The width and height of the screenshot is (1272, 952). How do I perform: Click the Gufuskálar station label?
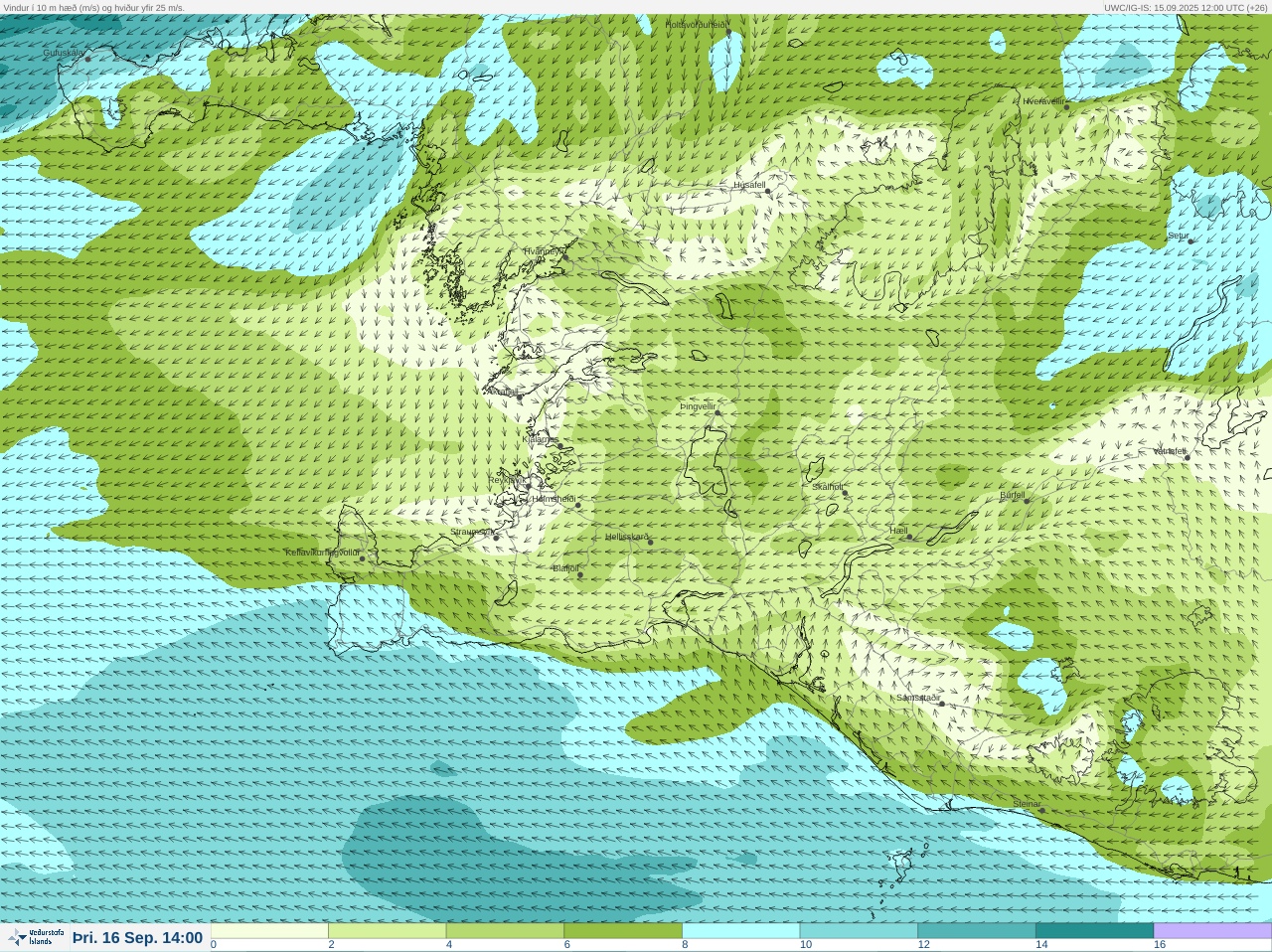click(64, 53)
